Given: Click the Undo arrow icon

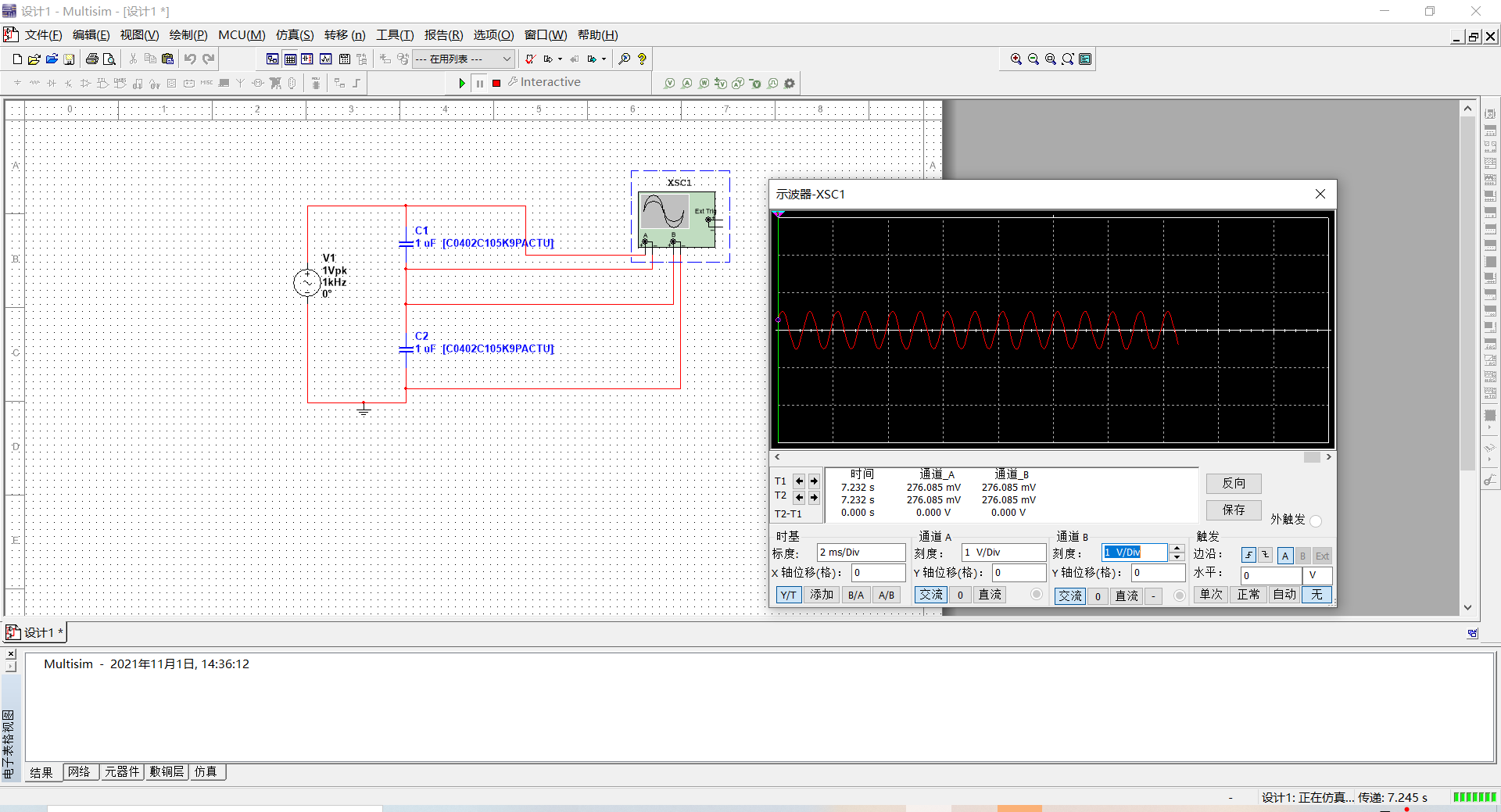Looking at the screenshot, I should tap(190, 59).
